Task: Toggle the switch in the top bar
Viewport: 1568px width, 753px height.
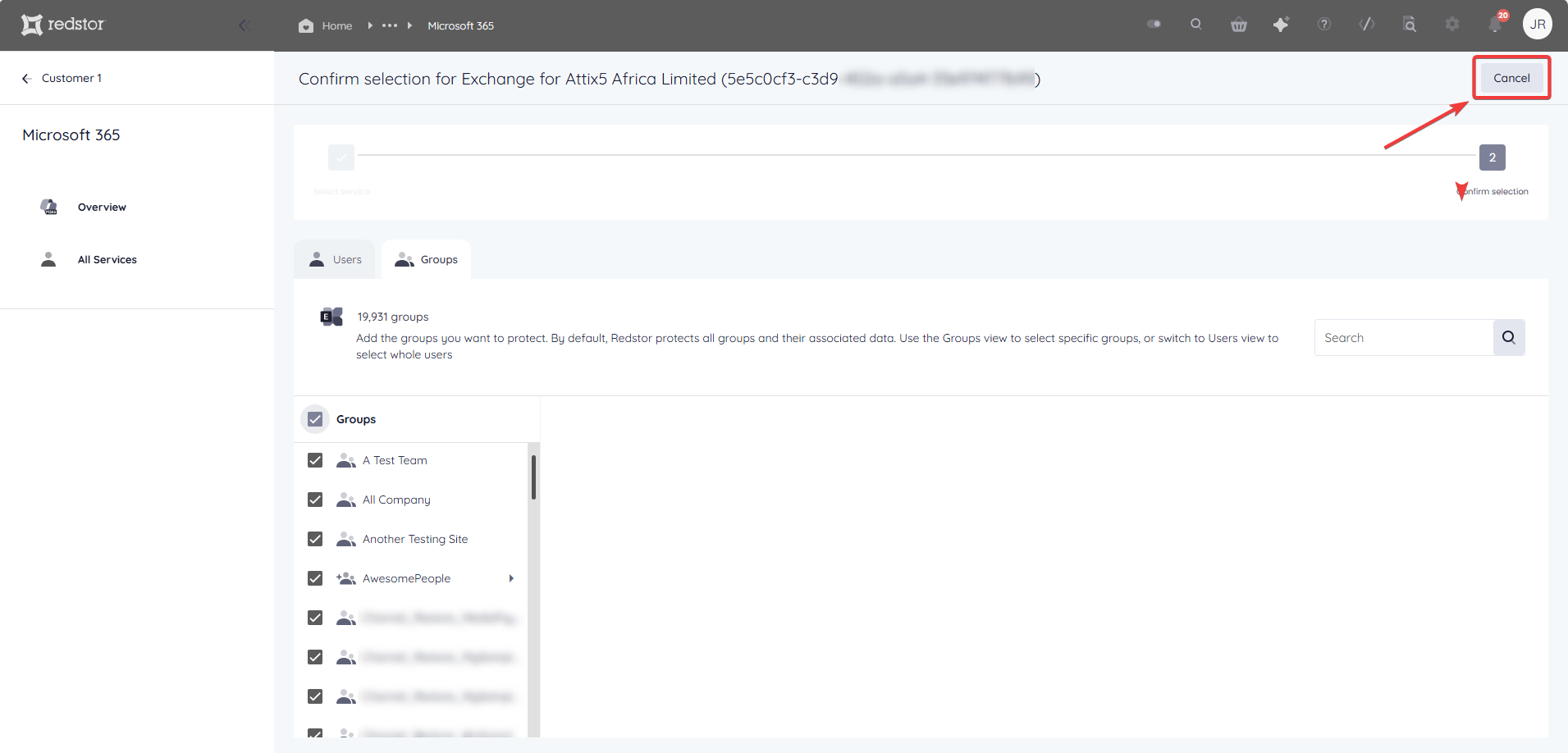Action: pyautogui.click(x=1154, y=24)
